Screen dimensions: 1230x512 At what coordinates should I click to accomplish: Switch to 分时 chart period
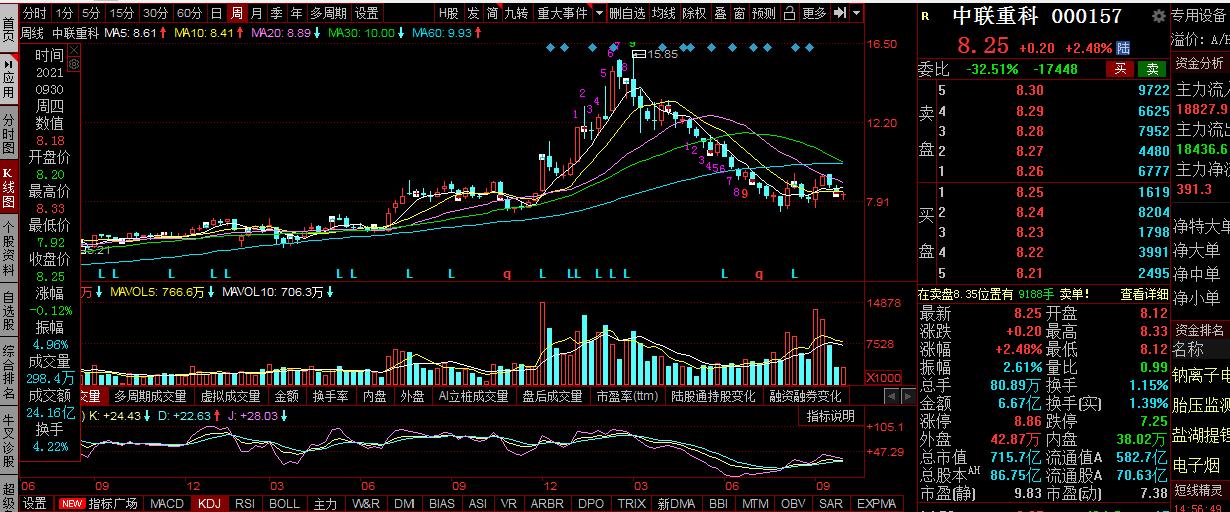(34, 13)
